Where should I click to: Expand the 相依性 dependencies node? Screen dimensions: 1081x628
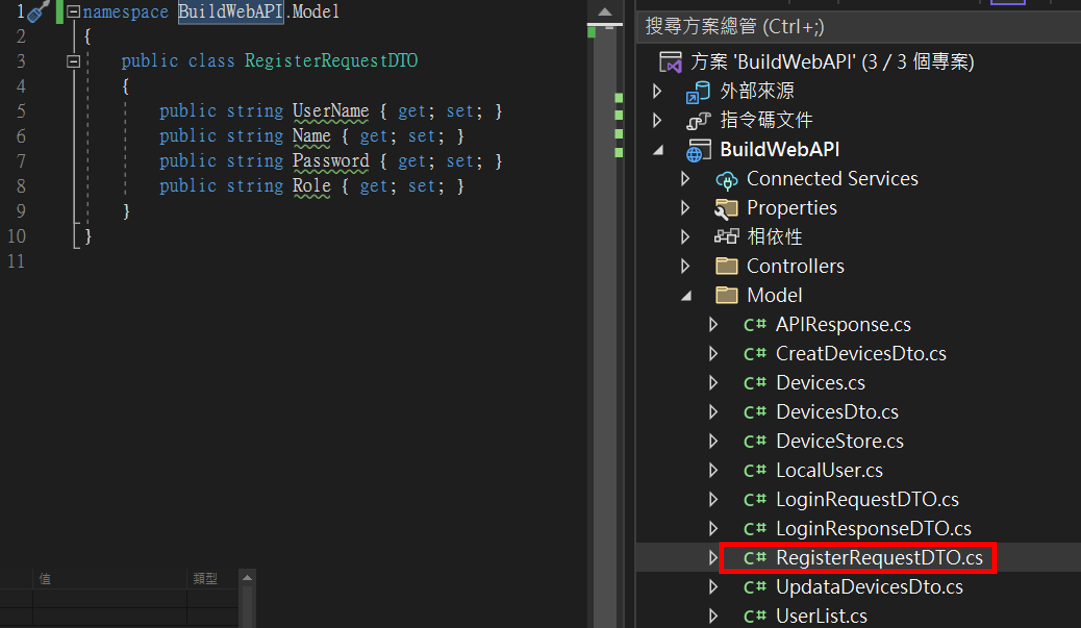[x=685, y=236]
